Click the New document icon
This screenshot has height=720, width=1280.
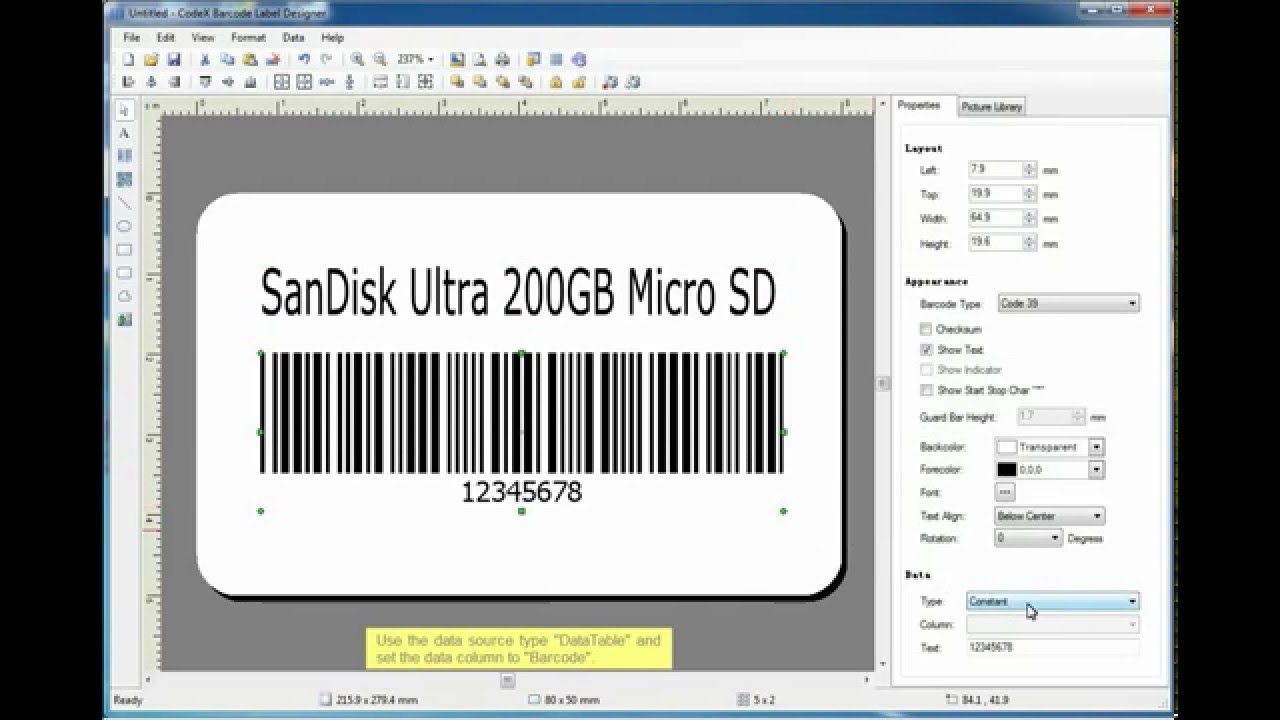pyautogui.click(x=128, y=60)
